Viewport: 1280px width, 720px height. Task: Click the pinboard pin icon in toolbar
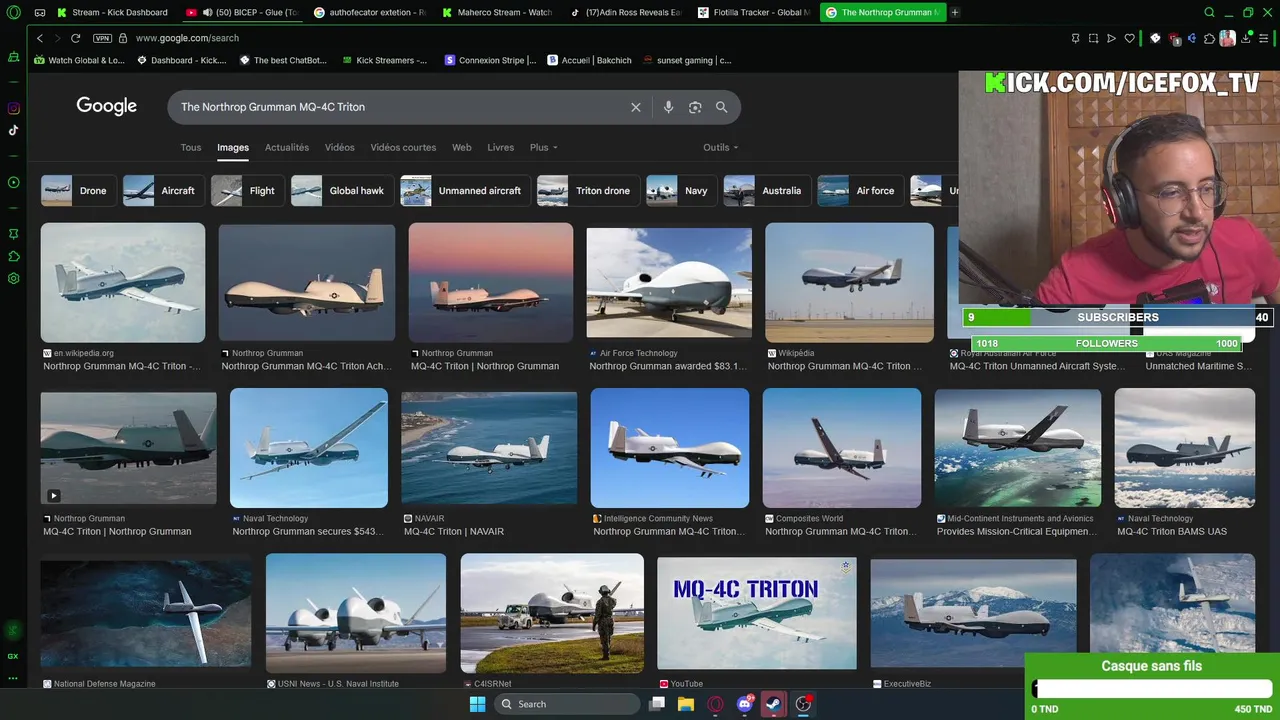tap(1075, 38)
